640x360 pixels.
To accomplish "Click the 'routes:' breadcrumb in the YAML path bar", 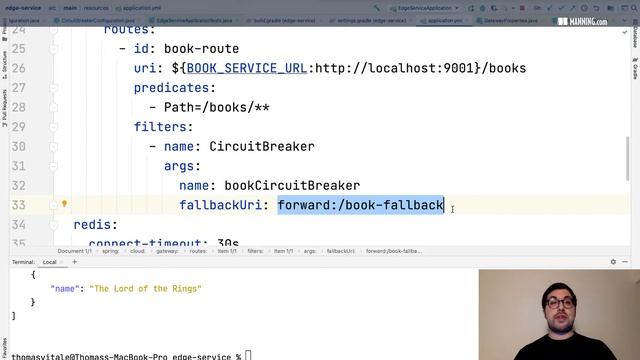I will pos(198,251).
